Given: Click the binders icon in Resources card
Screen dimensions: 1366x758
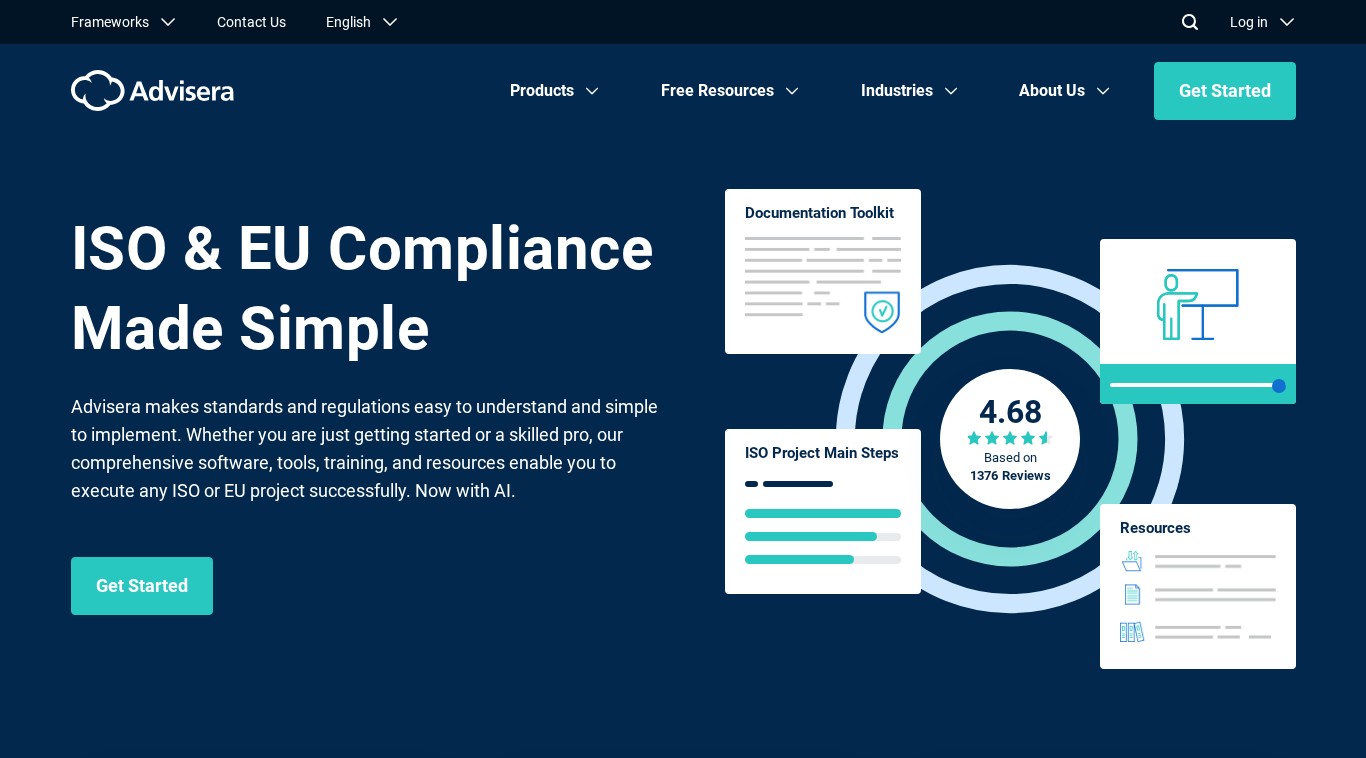Looking at the screenshot, I should coord(1132,632).
